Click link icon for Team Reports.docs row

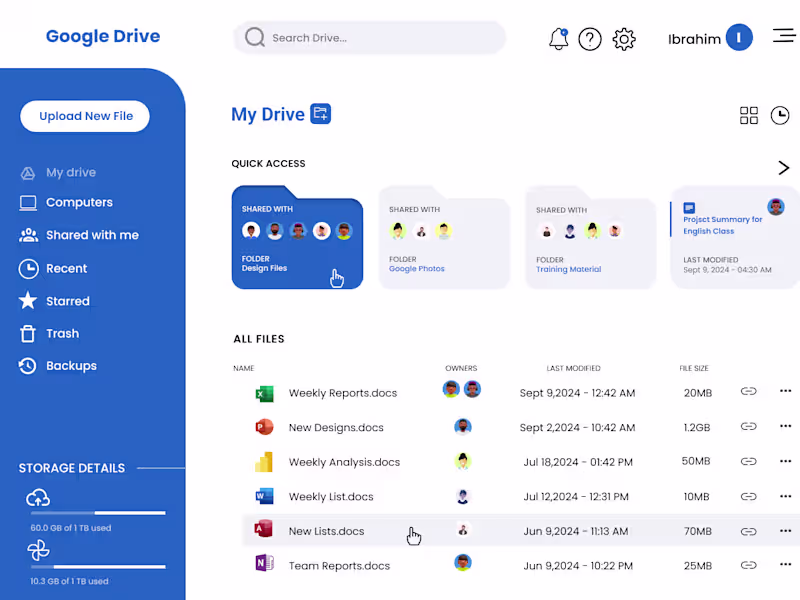point(748,566)
